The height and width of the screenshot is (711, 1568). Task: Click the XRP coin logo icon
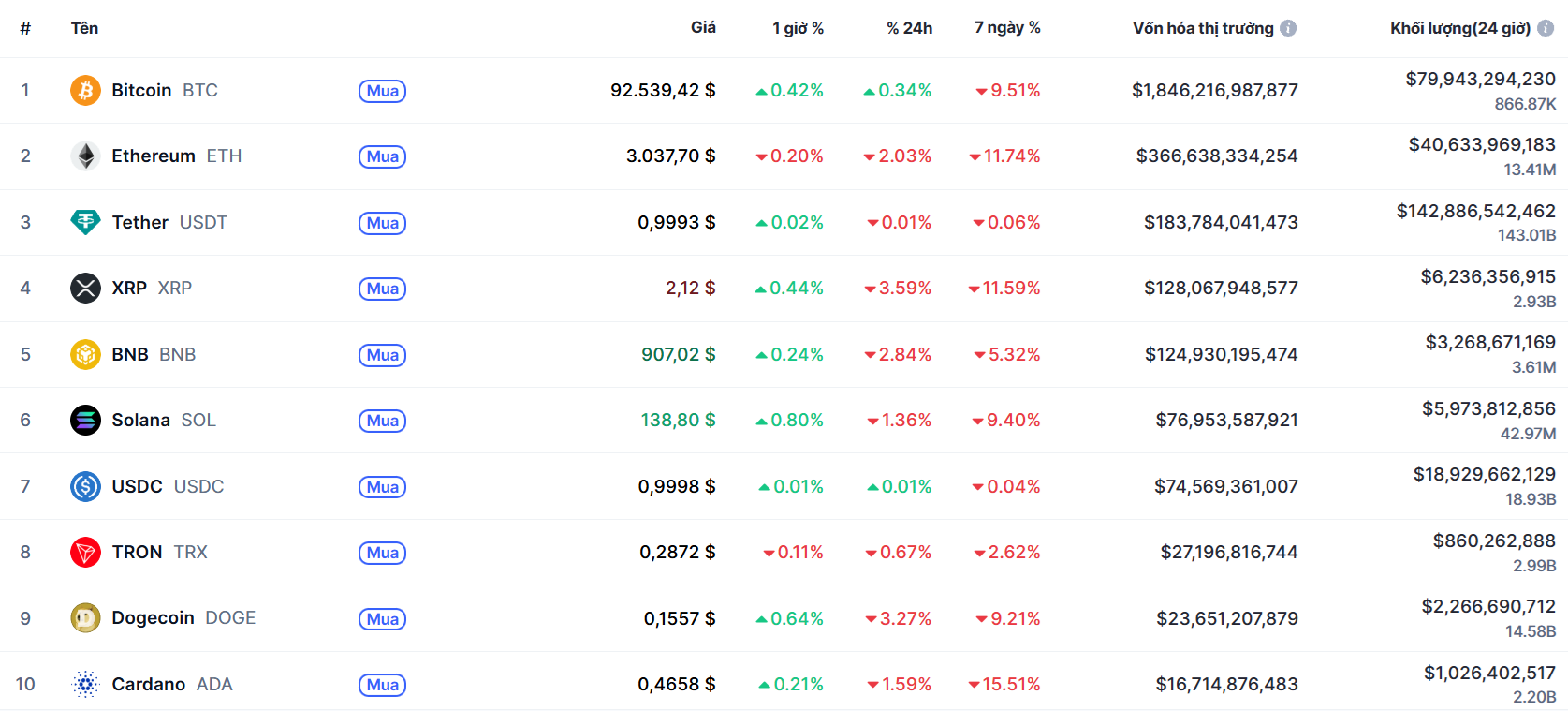tap(85, 288)
